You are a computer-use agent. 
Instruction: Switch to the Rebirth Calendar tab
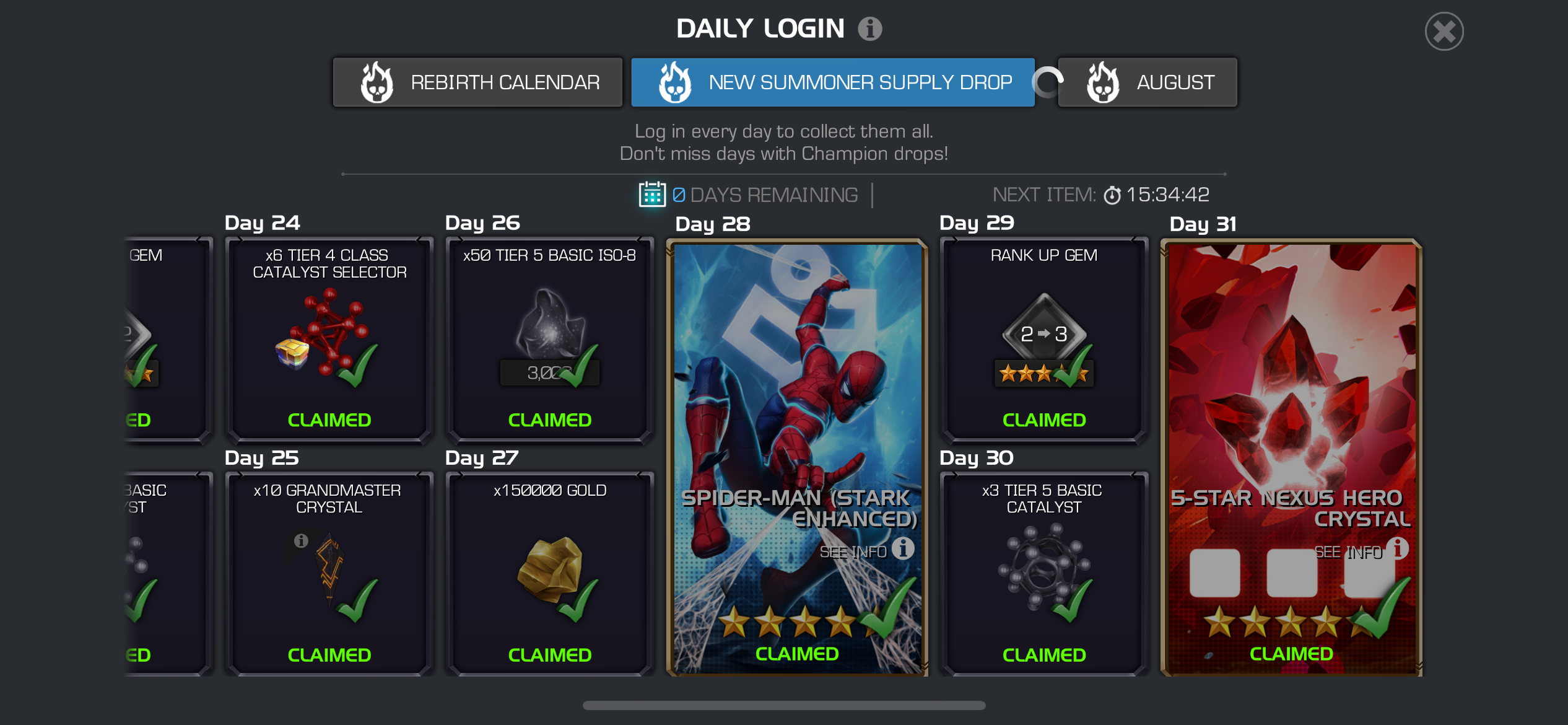point(477,82)
